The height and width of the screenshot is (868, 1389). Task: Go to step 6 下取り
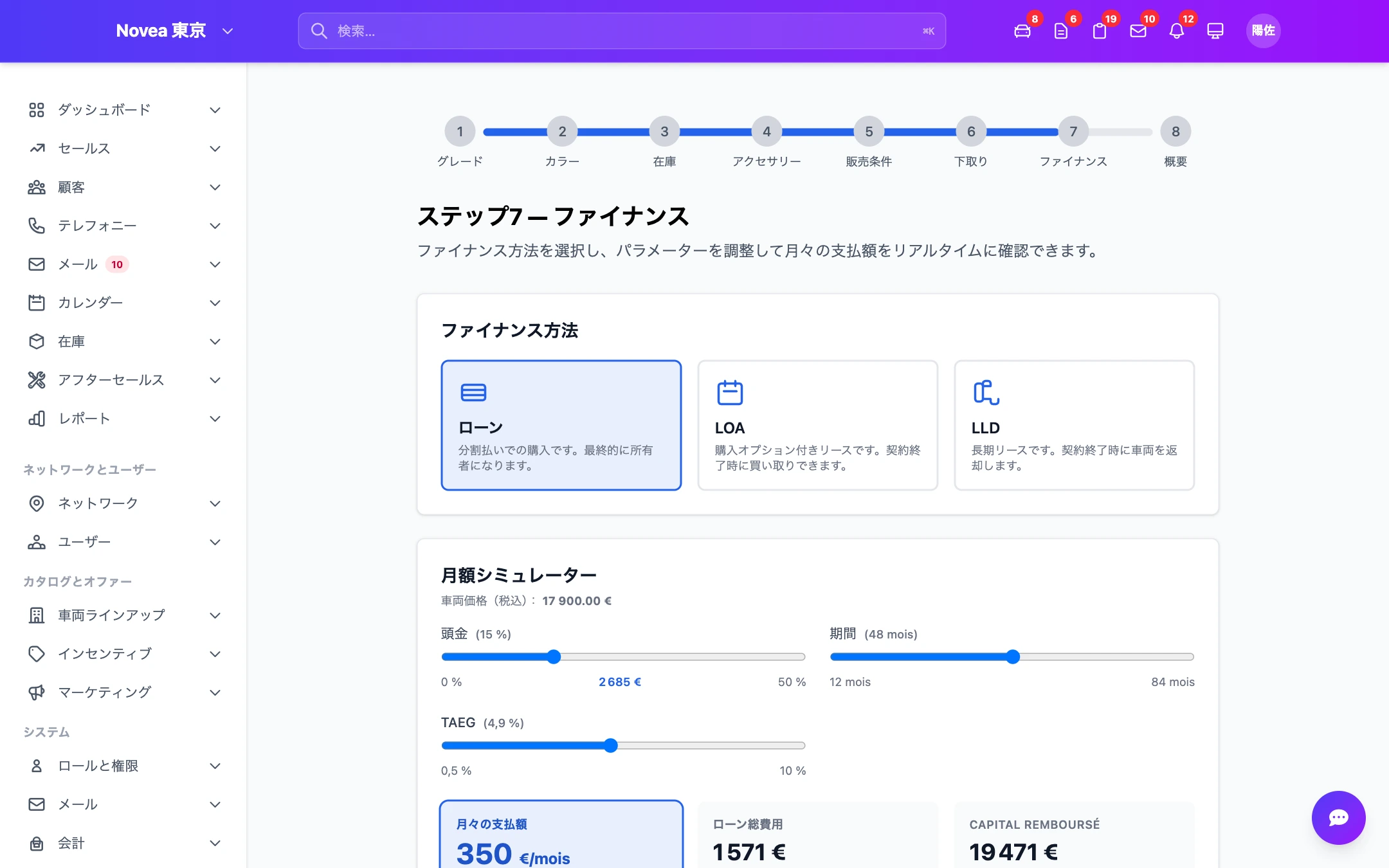click(x=971, y=132)
